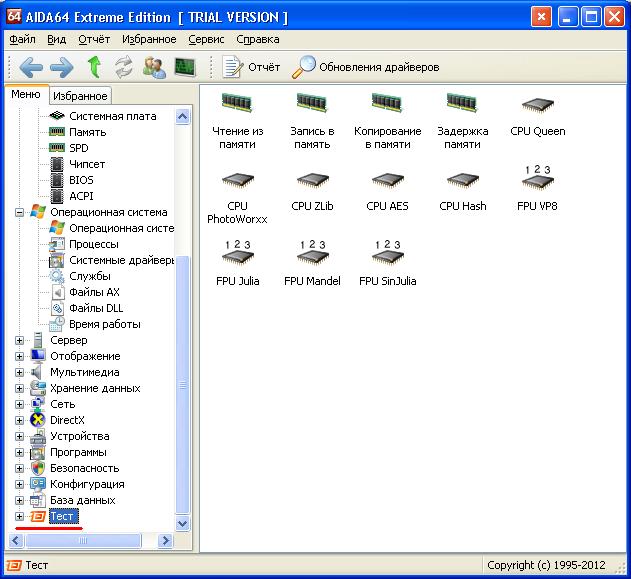This screenshot has width=631, height=579.
Task: Click the back navigation arrow
Action: point(32,67)
